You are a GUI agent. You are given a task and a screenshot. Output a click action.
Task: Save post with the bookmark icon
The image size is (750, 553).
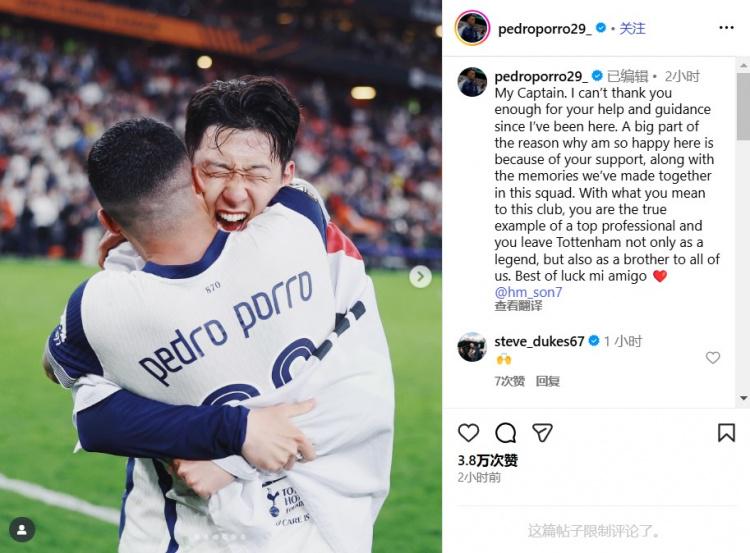tap(726, 432)
